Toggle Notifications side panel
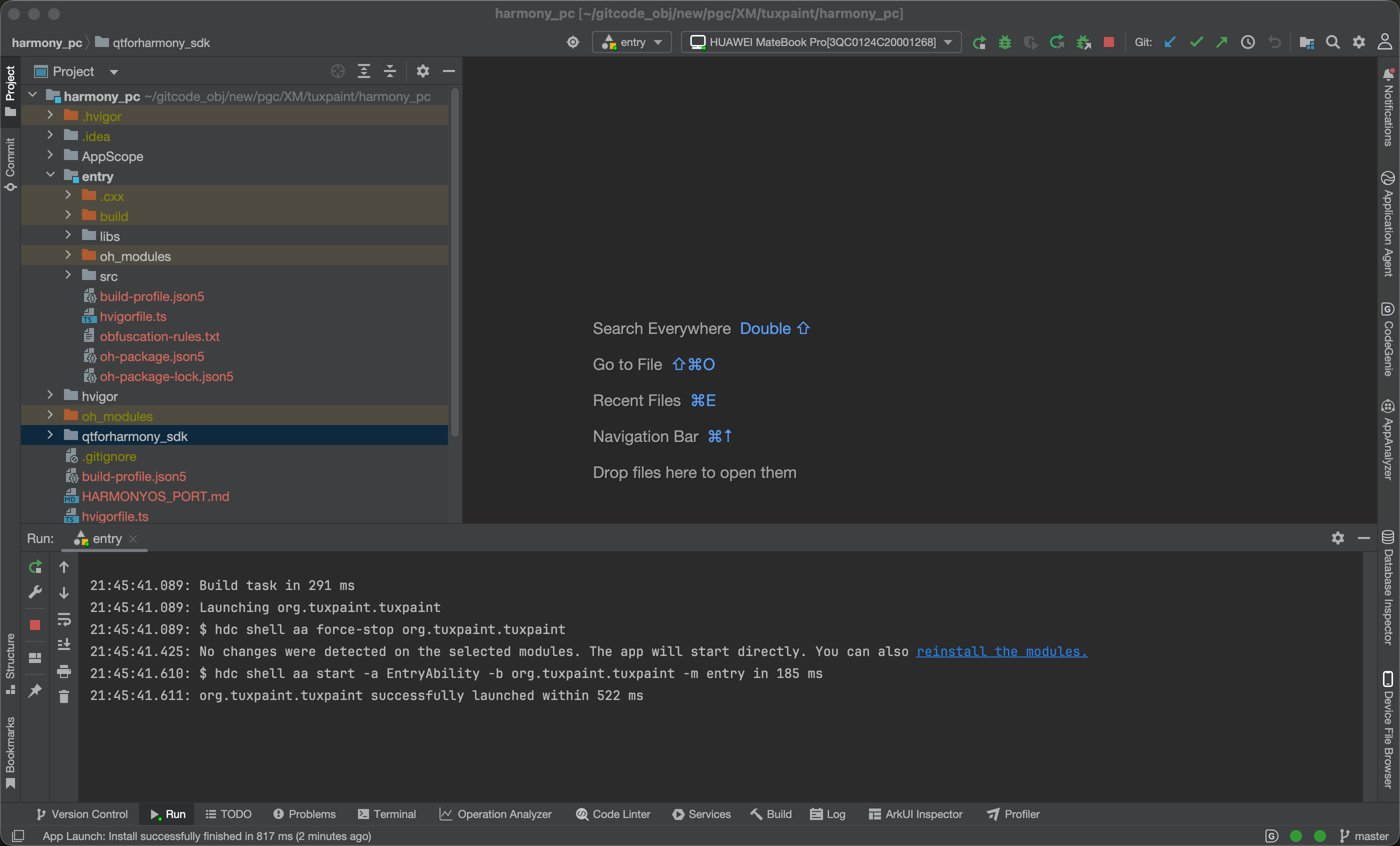The height and width of the screenshot is (846, 1400). (x=1388, y=107)
